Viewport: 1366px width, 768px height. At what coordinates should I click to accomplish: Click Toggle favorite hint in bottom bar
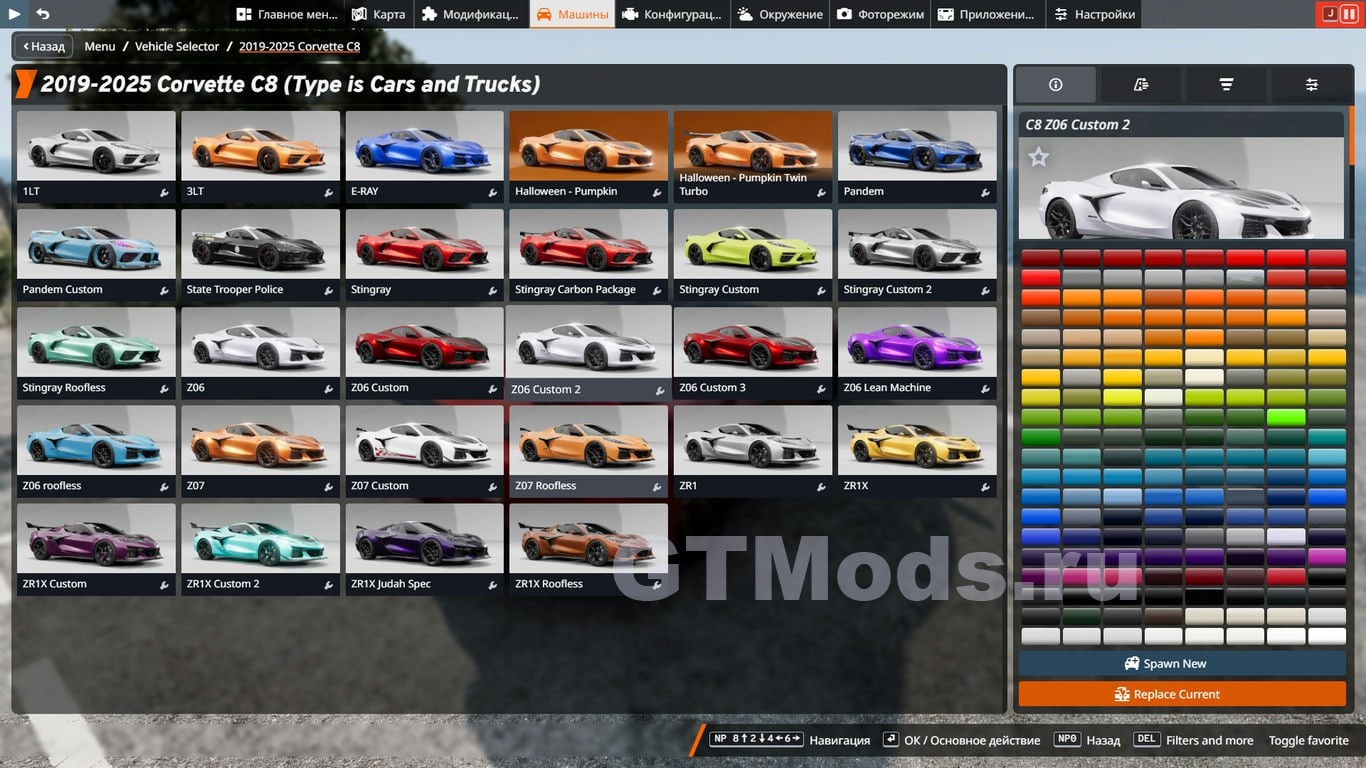point(1308,740)
